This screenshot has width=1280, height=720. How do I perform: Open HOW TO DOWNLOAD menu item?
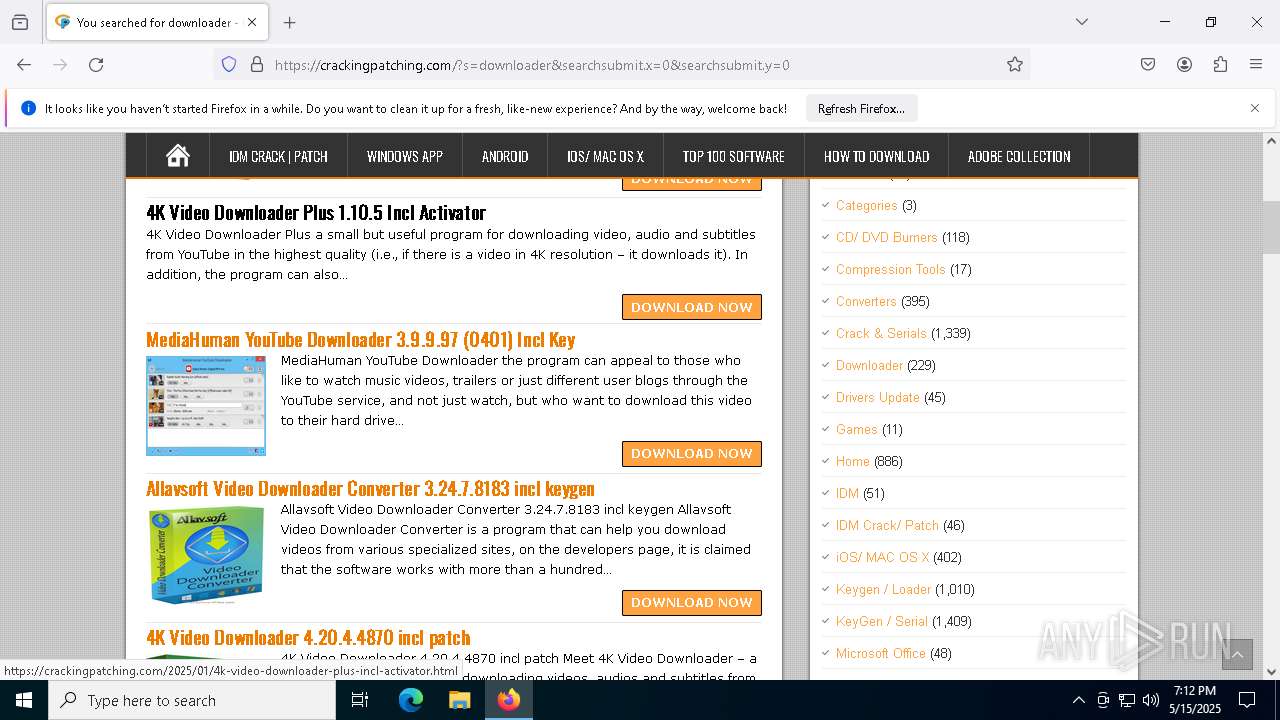(x=876, y=156)
